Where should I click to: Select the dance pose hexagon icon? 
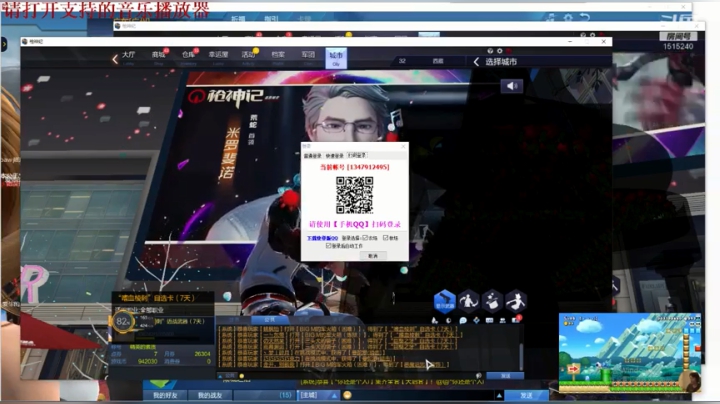[x=468, y=302]
